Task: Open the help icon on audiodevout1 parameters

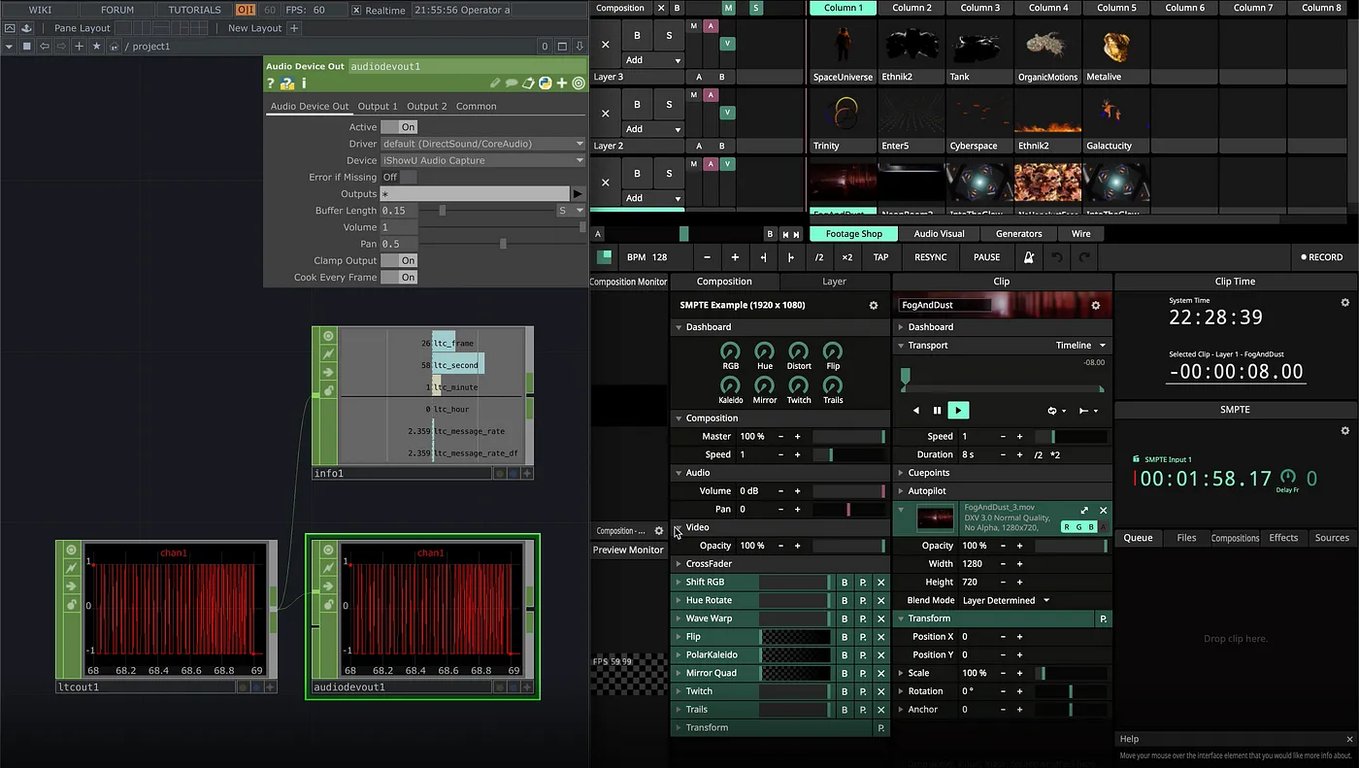Action: (271, 84)
